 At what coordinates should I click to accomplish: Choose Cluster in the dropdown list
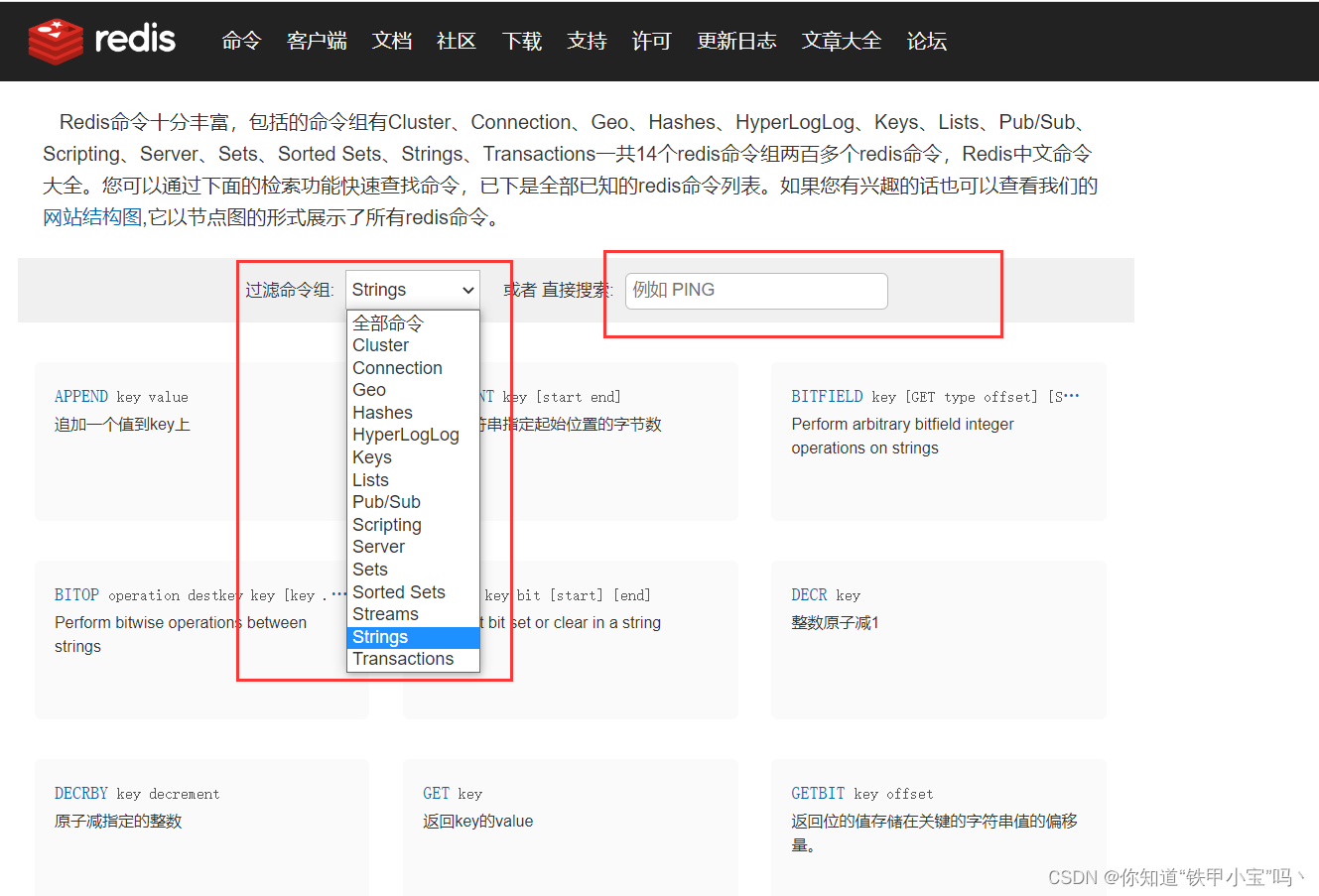[413, 345]
